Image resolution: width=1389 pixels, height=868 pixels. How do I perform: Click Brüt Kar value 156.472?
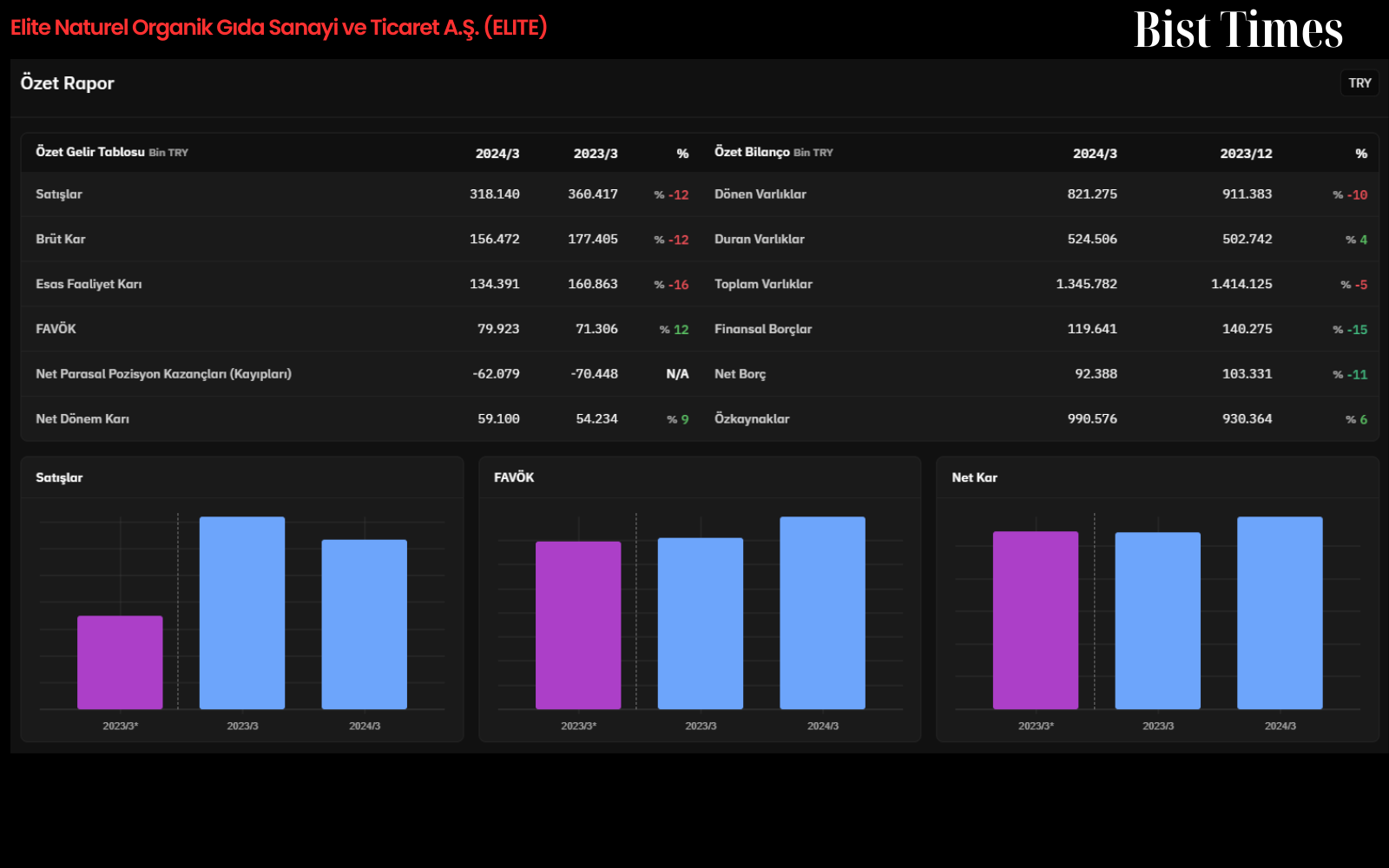[495, 240]
